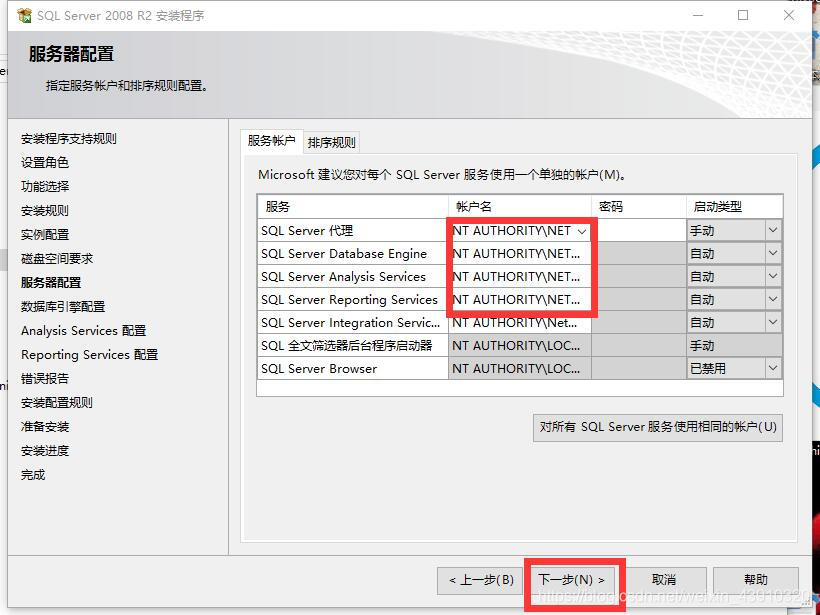Click the 手动 startup value for 全文筛选器

click(x=734, y=346)
